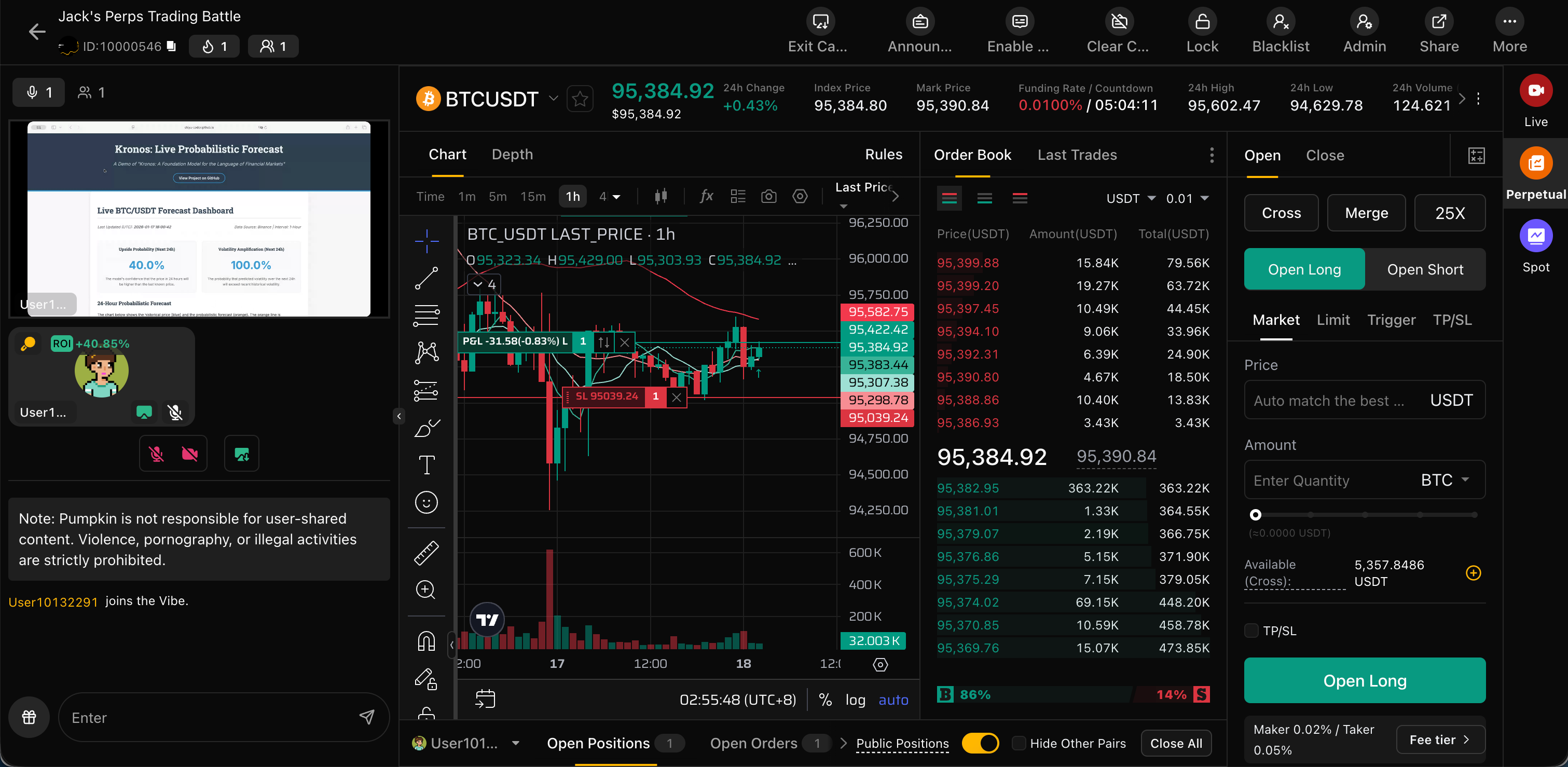Switch to the Last Trades tab

[x=1077, y=155]
